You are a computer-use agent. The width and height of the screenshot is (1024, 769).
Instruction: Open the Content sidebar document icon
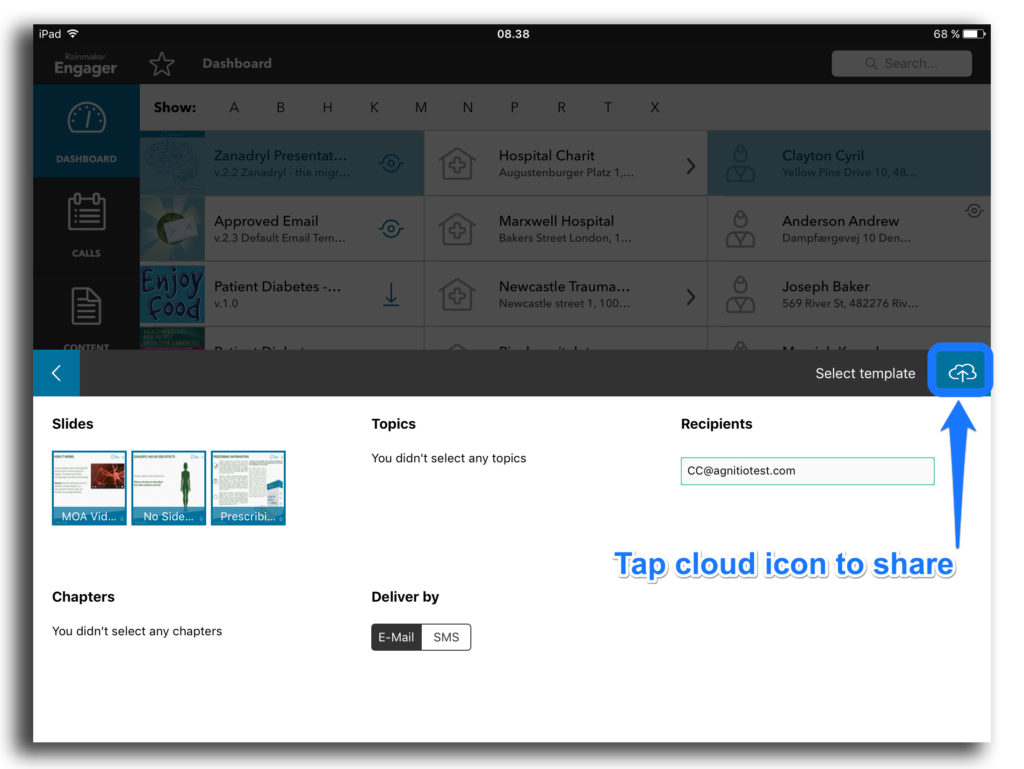pos(86,306)
